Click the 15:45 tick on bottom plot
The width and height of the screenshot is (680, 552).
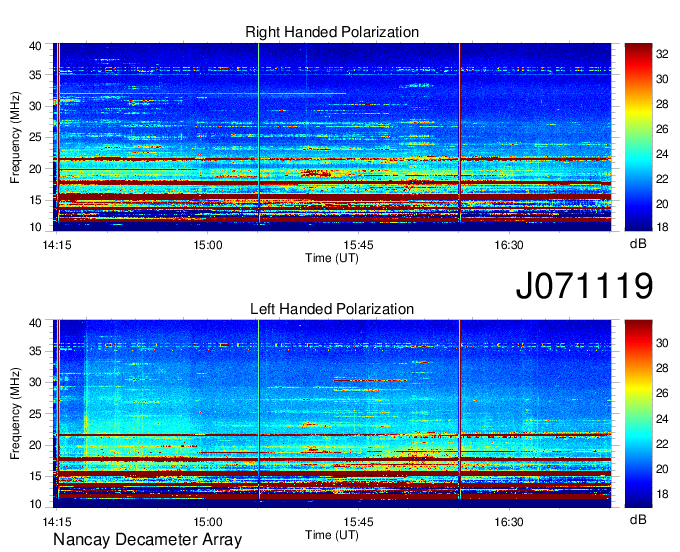(358, 522)
